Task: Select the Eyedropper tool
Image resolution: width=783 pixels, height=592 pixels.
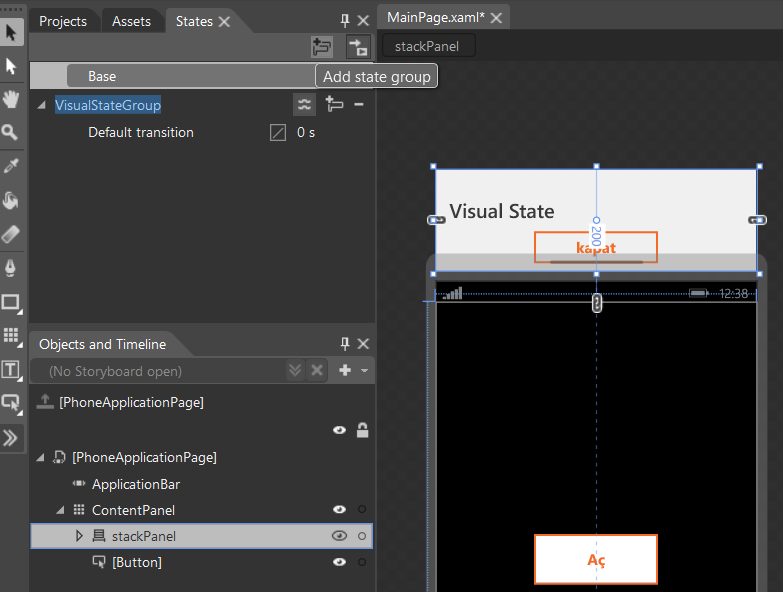Action: click(11, 166)
